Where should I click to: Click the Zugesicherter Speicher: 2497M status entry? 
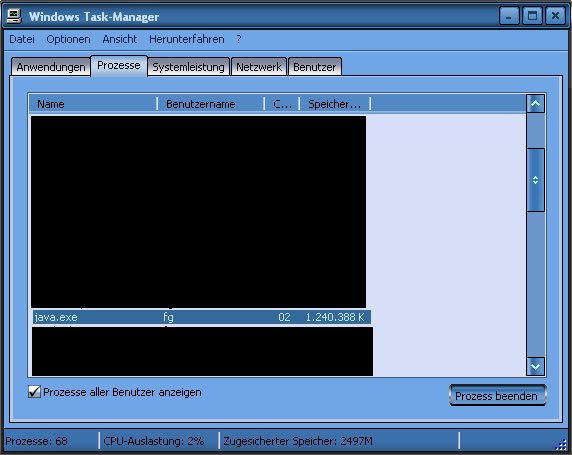(x=298, y=441)
